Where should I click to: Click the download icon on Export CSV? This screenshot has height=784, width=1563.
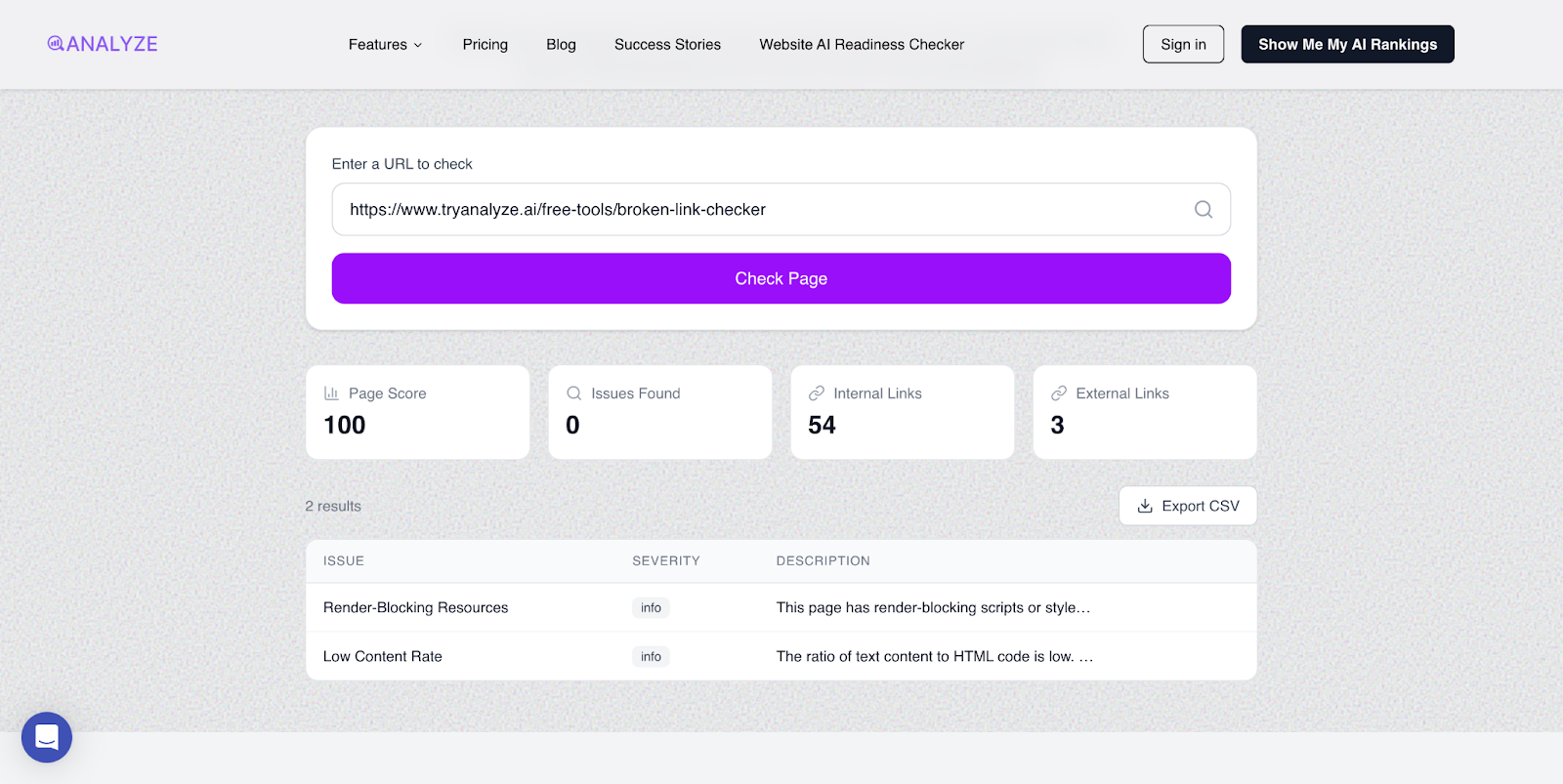point(1145,506)
